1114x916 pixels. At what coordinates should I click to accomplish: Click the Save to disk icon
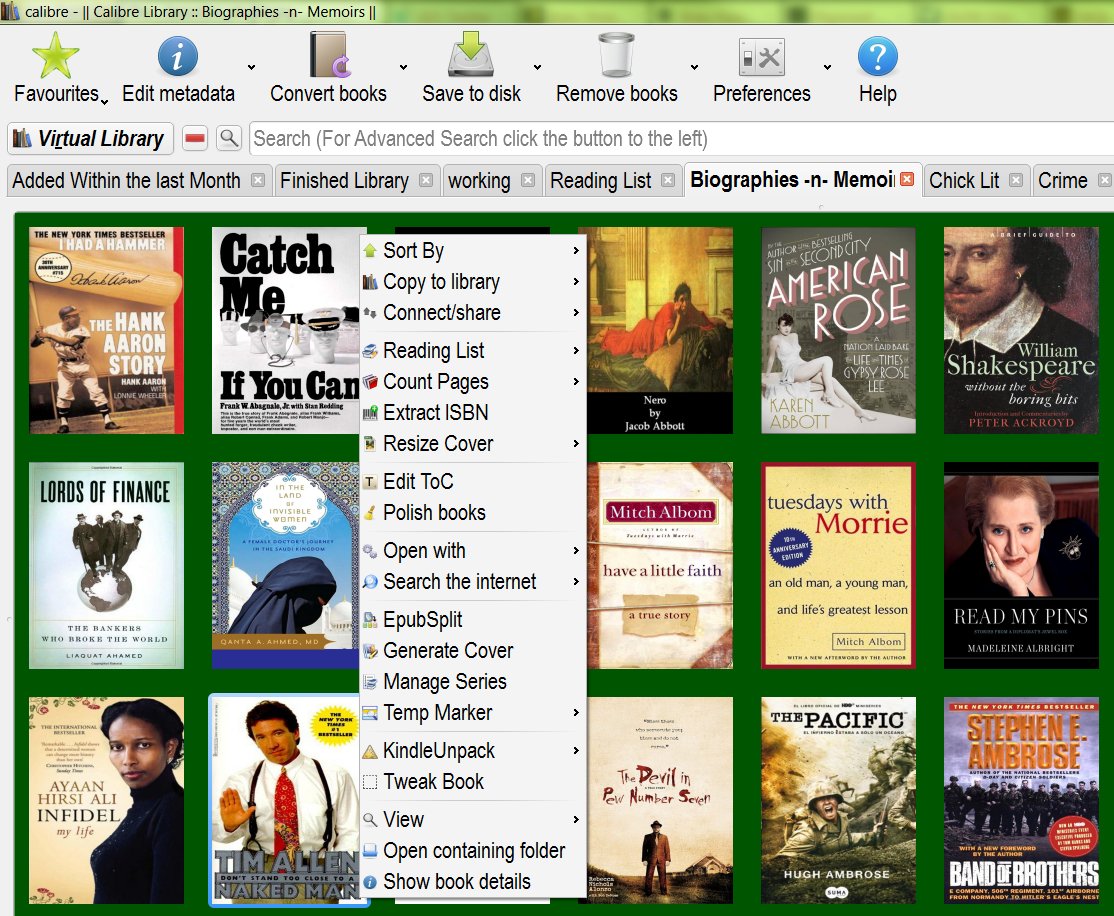471,56
